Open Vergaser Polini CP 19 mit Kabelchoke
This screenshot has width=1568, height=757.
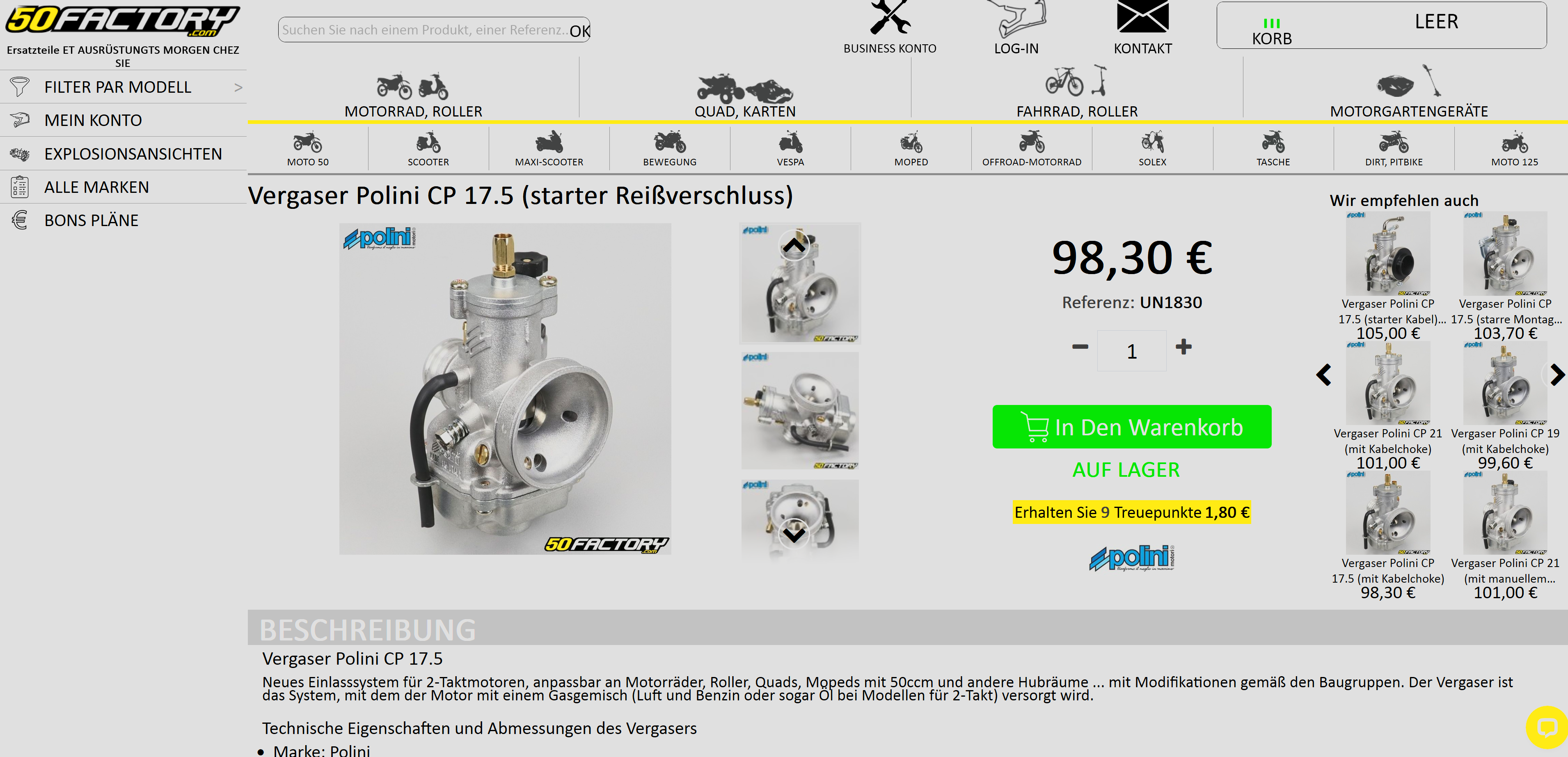pyautogui.click(x=1505, y=406)
